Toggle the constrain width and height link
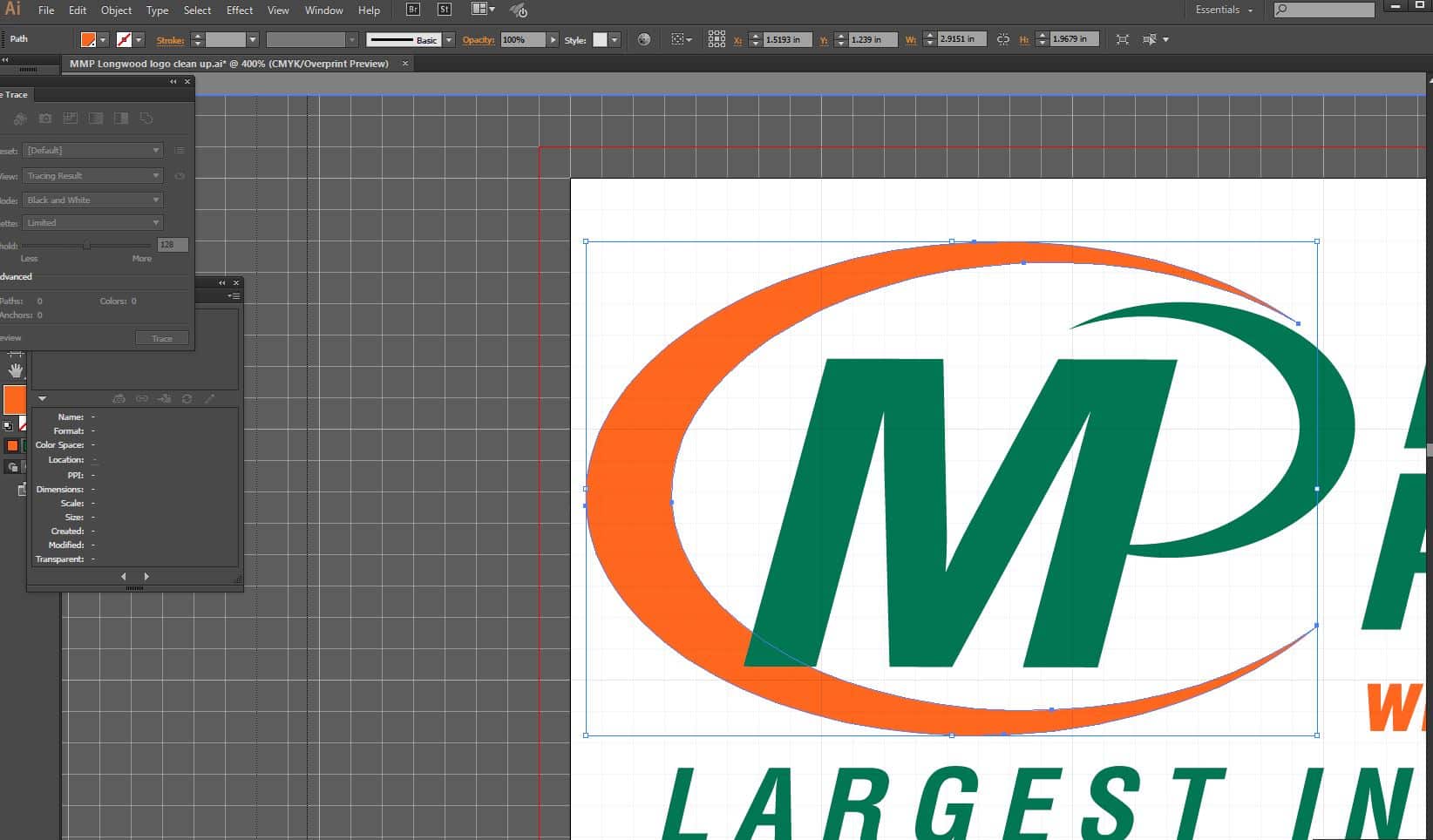The width and height of the screenshot is (1433, 840). point(1003,39)
